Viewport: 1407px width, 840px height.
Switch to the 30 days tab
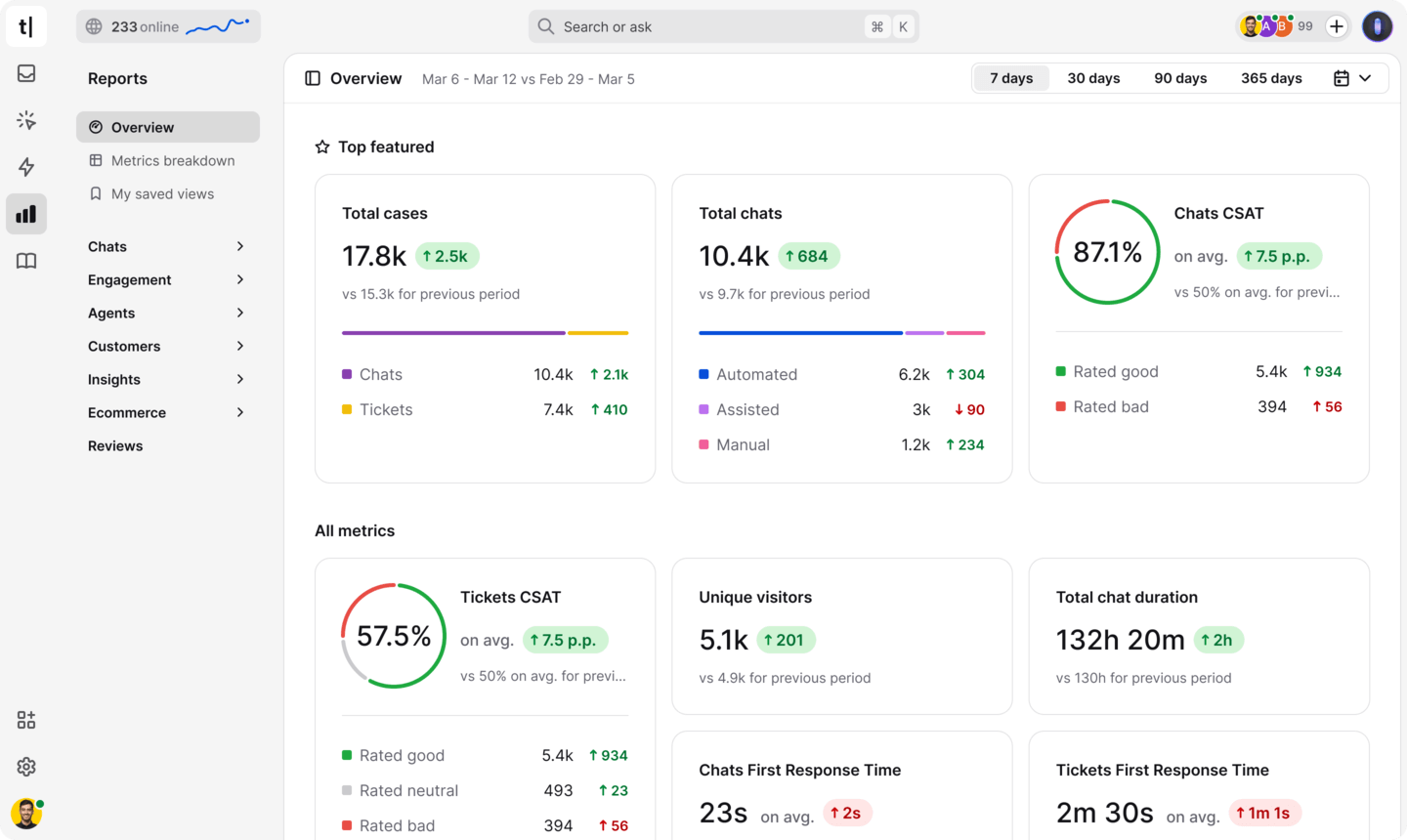[x=1093, y=77]
